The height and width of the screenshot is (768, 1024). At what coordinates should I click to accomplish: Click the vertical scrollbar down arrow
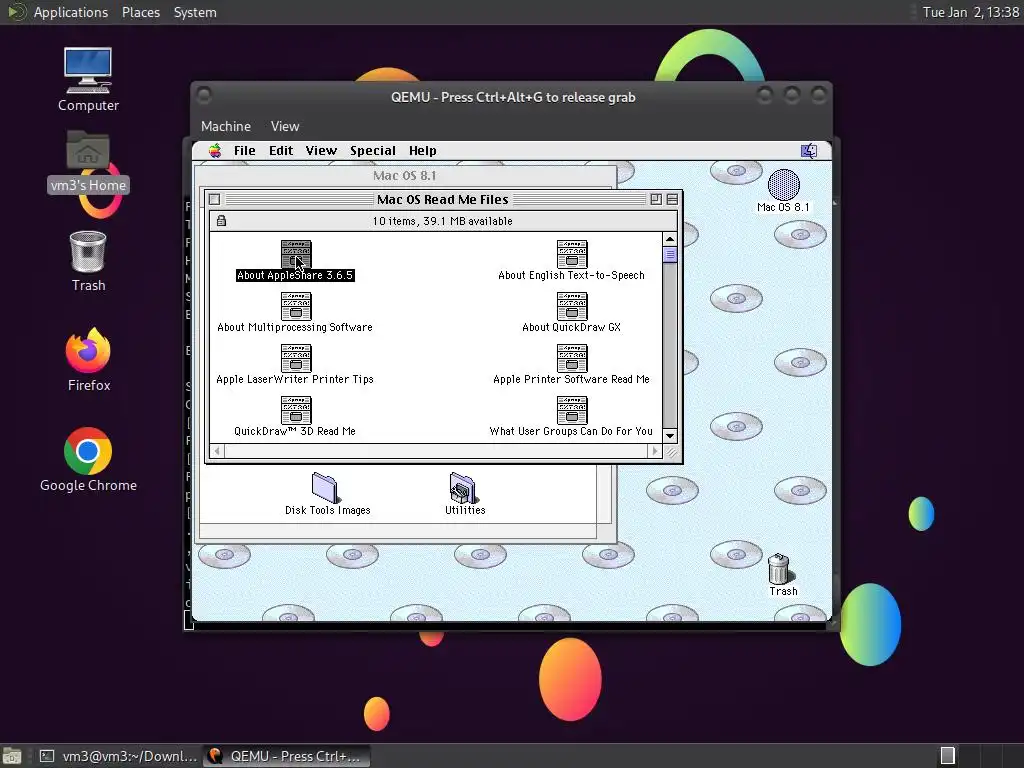pyautogui.click(x=669, y=436)
